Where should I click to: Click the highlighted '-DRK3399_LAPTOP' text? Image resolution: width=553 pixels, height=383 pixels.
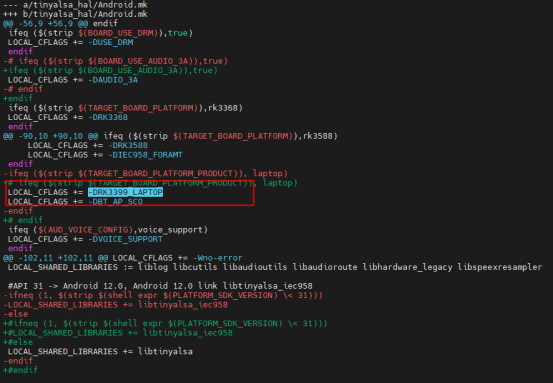(126, 192)
